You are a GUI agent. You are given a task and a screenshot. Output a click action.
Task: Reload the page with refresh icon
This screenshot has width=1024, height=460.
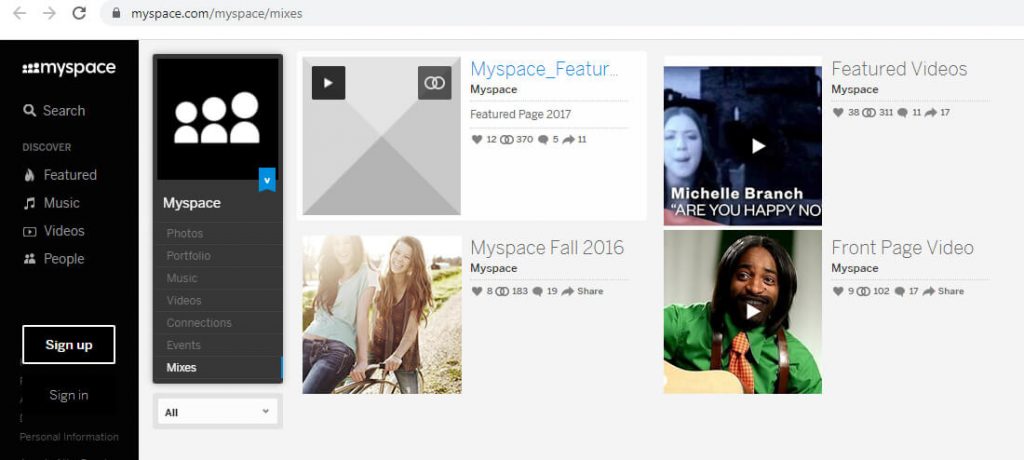tap(79, 13)
